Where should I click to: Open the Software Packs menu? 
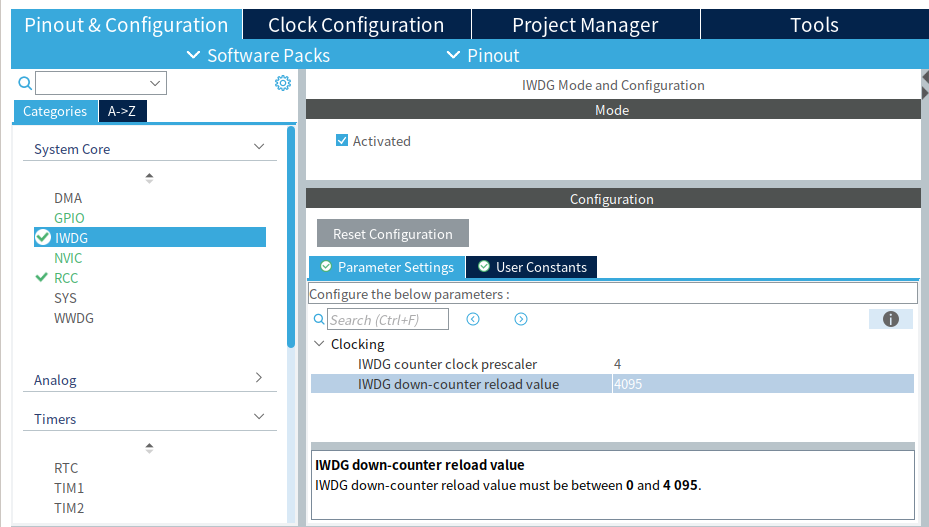(x=258, y=56)
